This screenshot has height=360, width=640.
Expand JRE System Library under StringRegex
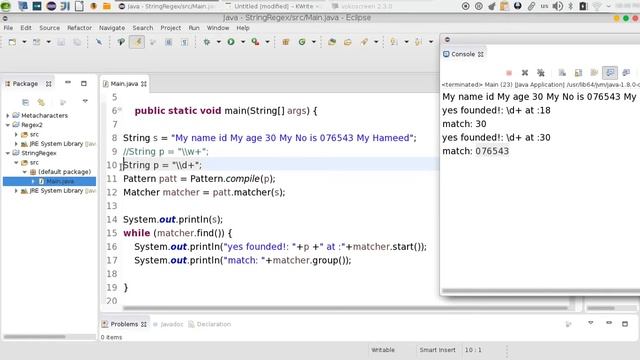click(16, 191)
